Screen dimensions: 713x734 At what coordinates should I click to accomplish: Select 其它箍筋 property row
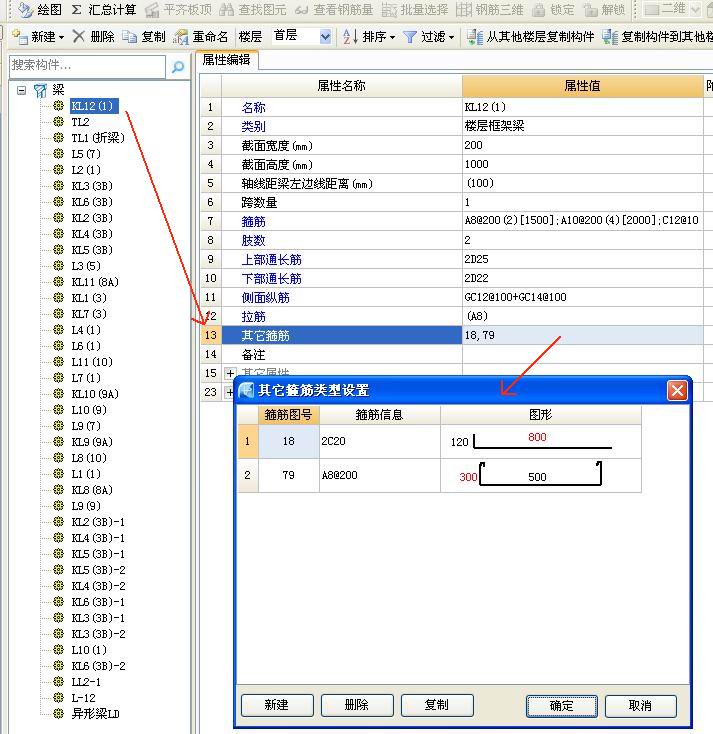(x=341, y=335)
